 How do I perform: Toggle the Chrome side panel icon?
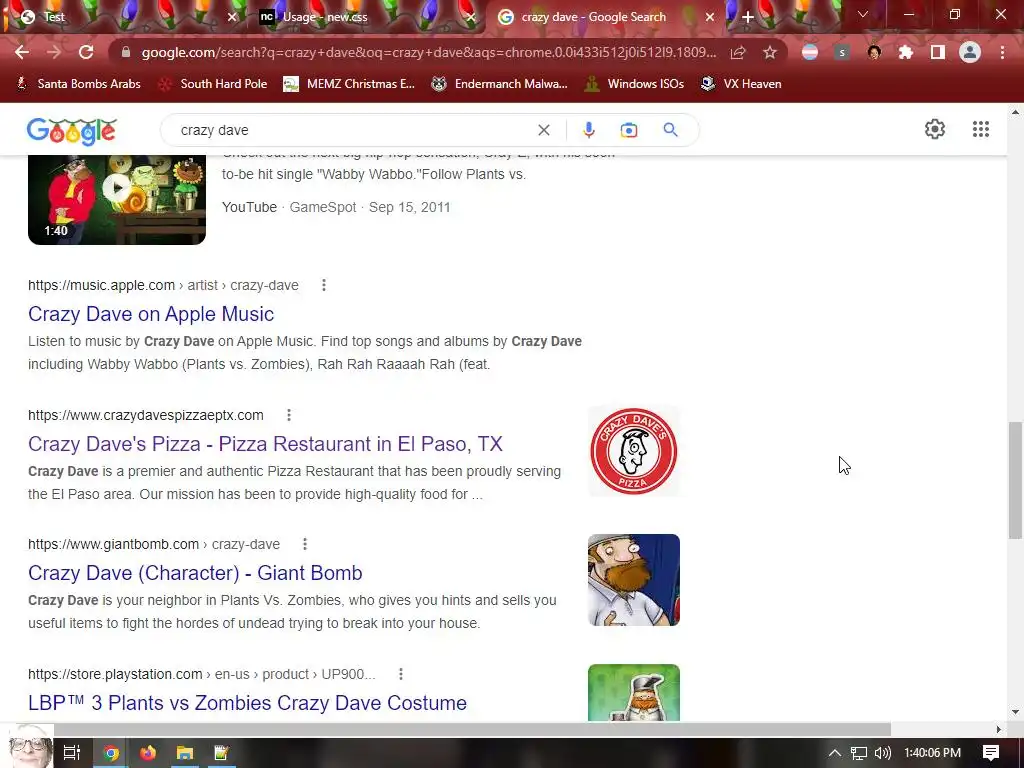coord(938,52)
